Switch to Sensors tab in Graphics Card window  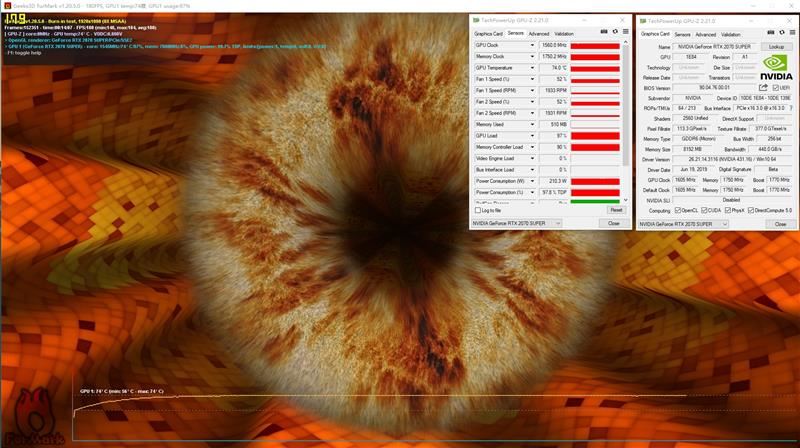coord(682,35)
